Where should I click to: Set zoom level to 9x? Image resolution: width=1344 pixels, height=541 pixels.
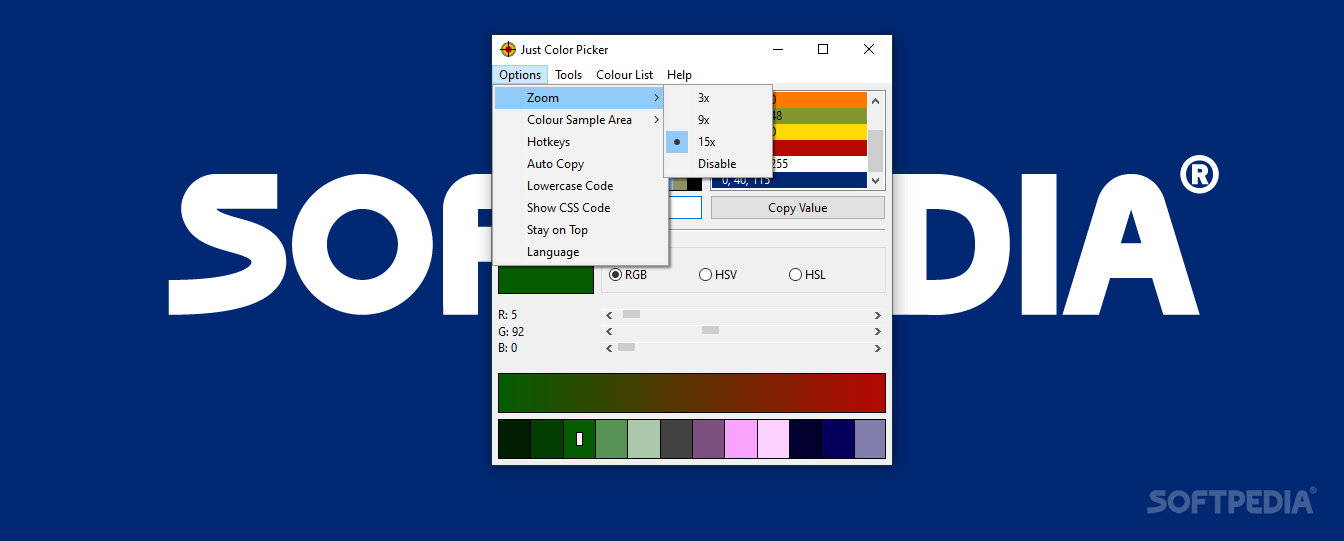tap(718, 120)
